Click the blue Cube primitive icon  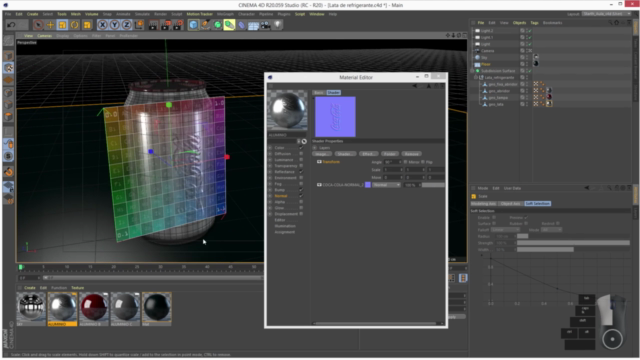point(193,25)
